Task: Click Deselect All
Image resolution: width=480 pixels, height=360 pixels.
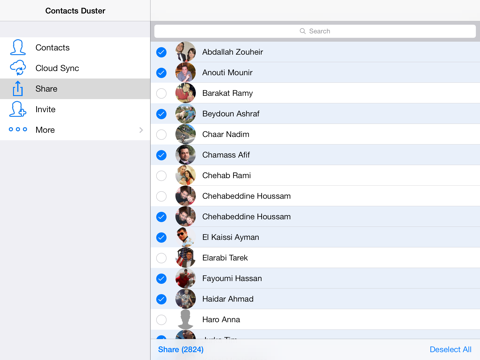Action: (x=450, y=349)
